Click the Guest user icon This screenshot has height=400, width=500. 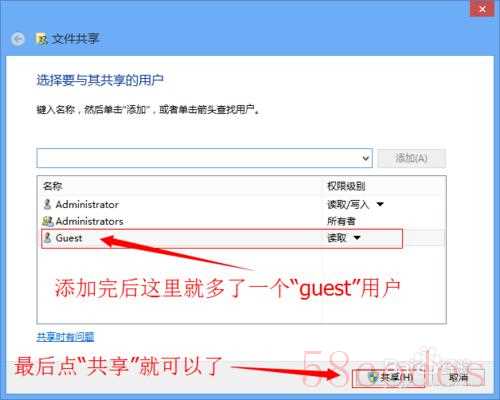click(x=48, y=238)
